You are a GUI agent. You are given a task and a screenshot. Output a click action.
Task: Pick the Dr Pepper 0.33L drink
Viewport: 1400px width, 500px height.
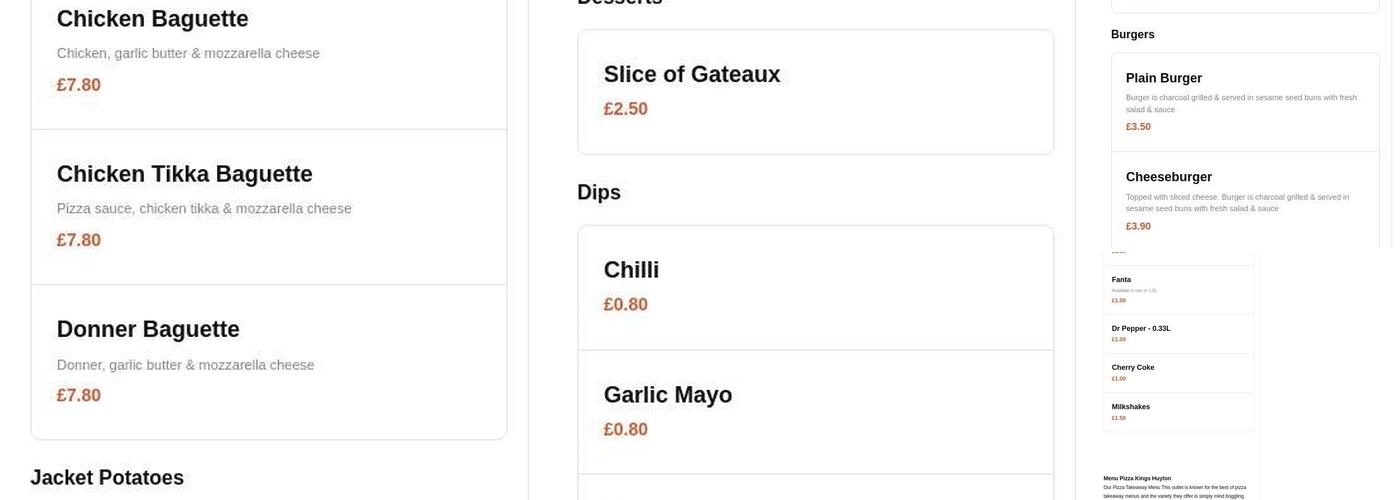tap(1140, 329)
